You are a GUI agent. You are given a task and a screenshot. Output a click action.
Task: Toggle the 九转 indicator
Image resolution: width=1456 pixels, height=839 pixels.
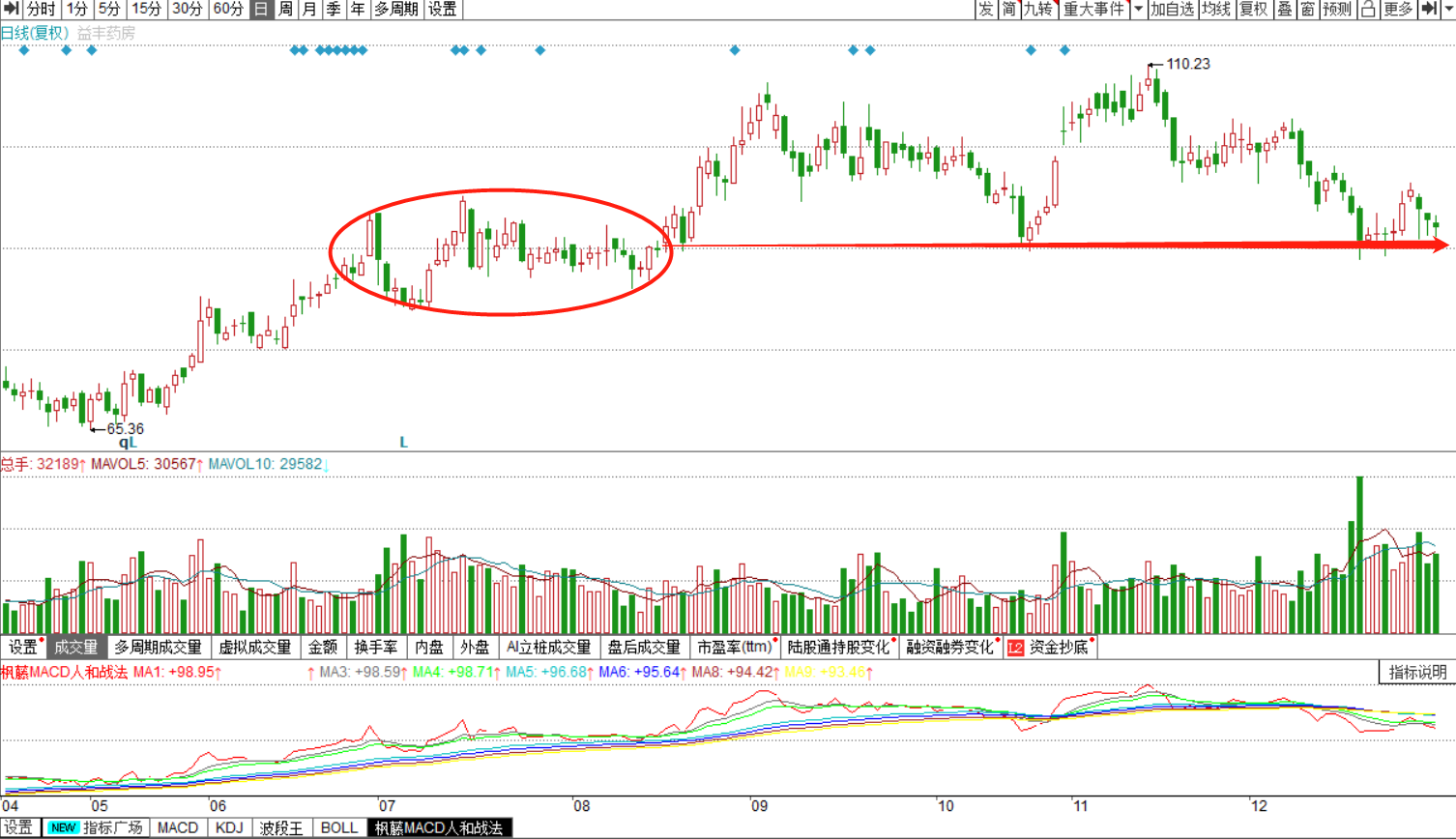pos(1038,9)
